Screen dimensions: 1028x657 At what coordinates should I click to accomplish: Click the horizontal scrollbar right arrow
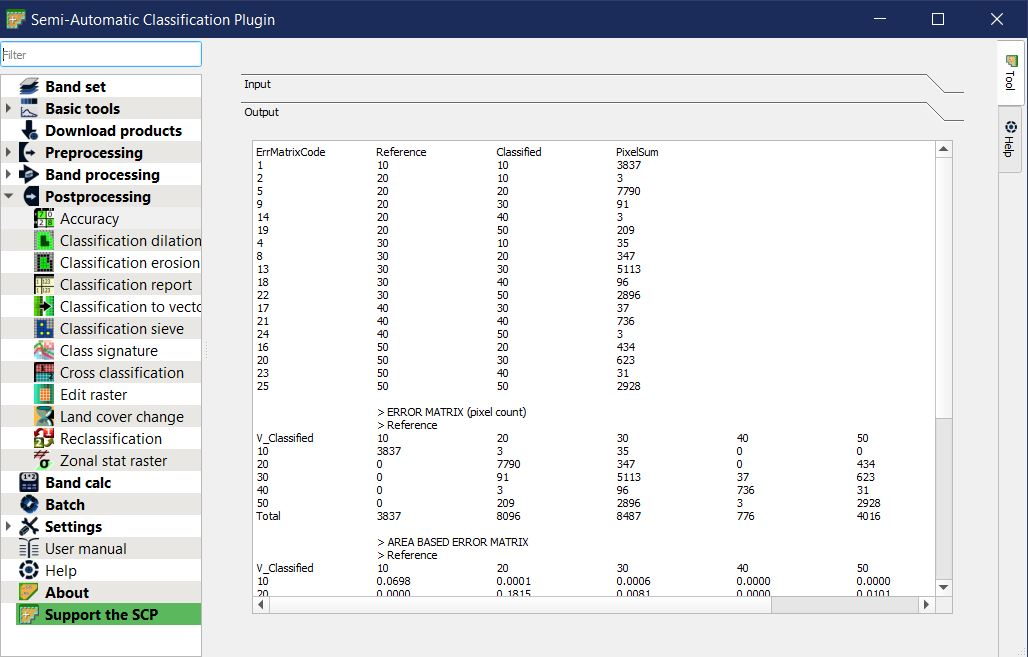point(926,605)
